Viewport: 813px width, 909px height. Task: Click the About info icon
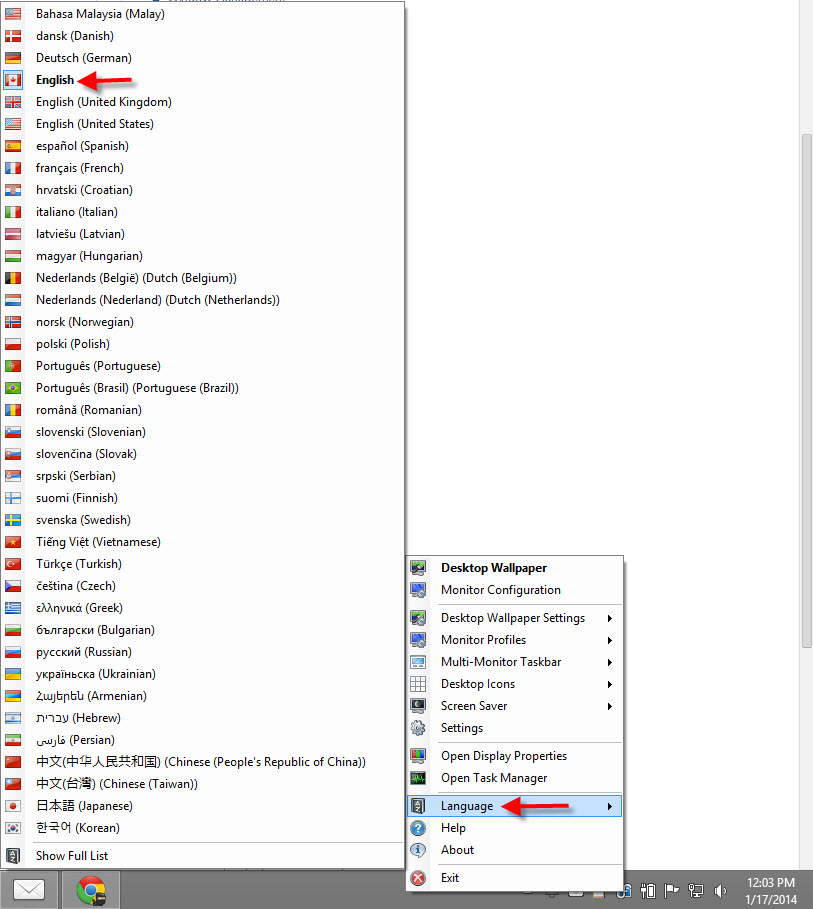point(419,850)
